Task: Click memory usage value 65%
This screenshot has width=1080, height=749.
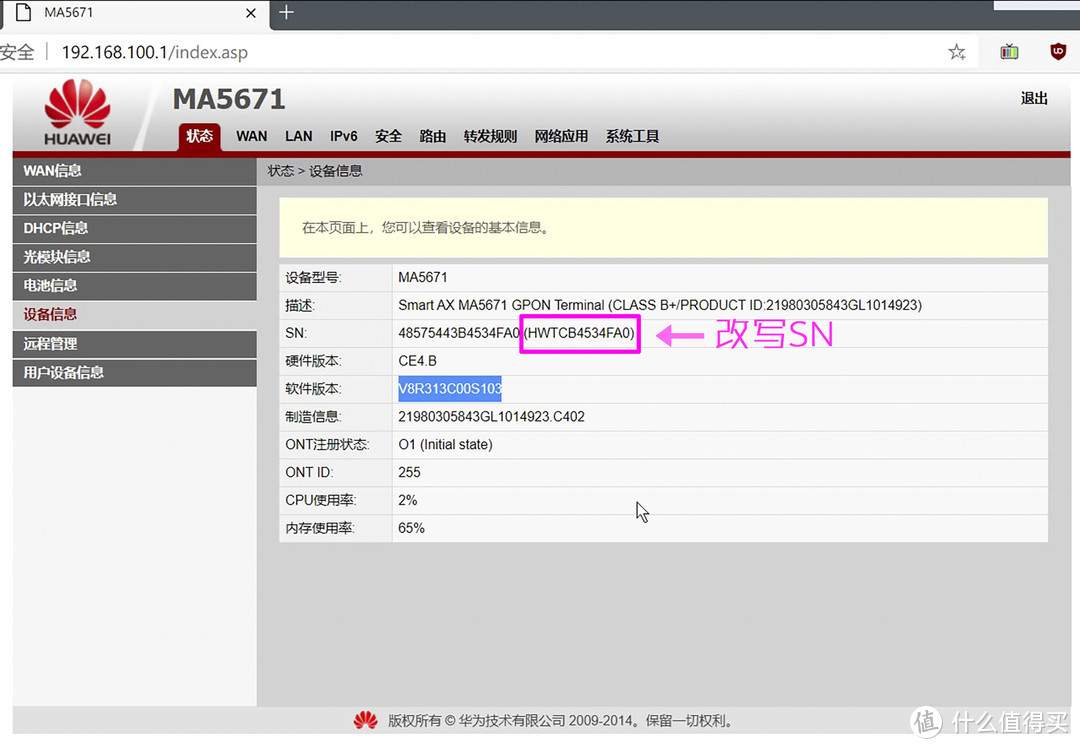Action: [411, 529]
